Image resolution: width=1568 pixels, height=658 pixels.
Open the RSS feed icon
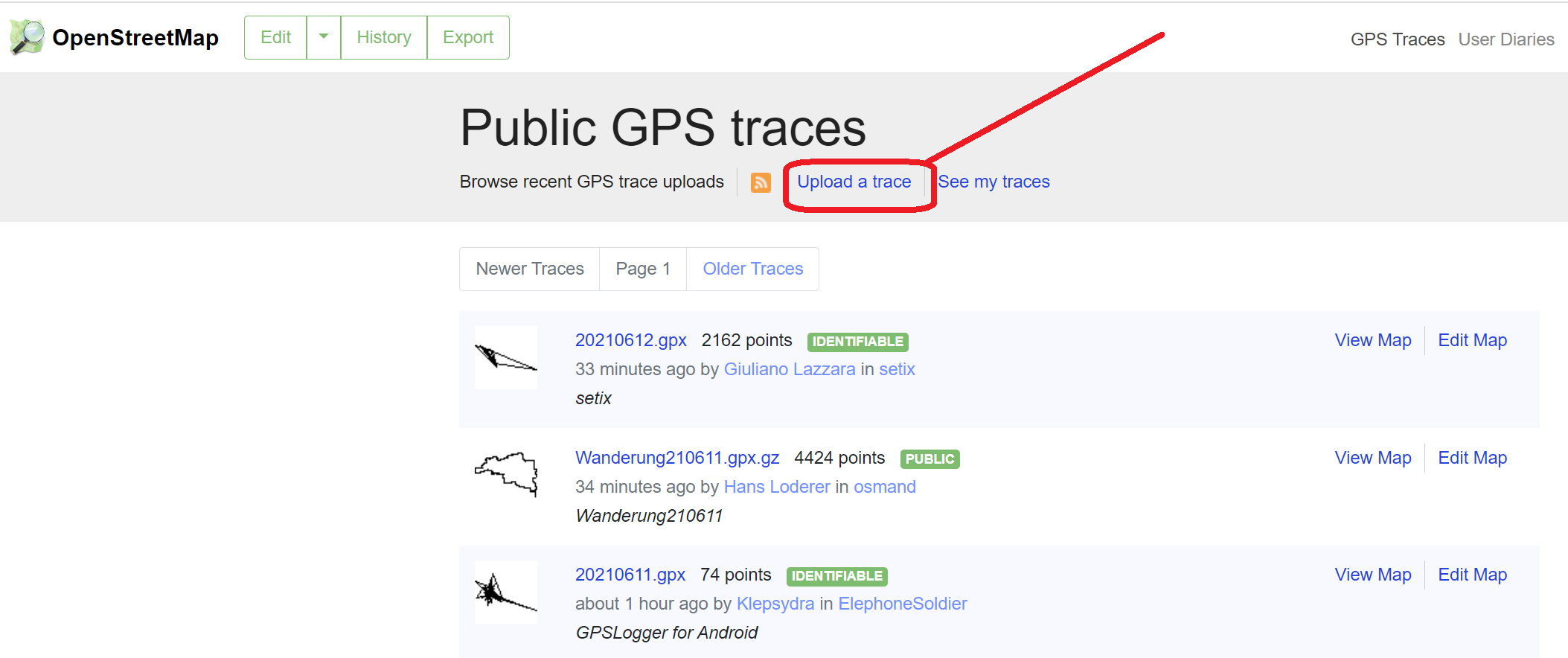(761, 182)
